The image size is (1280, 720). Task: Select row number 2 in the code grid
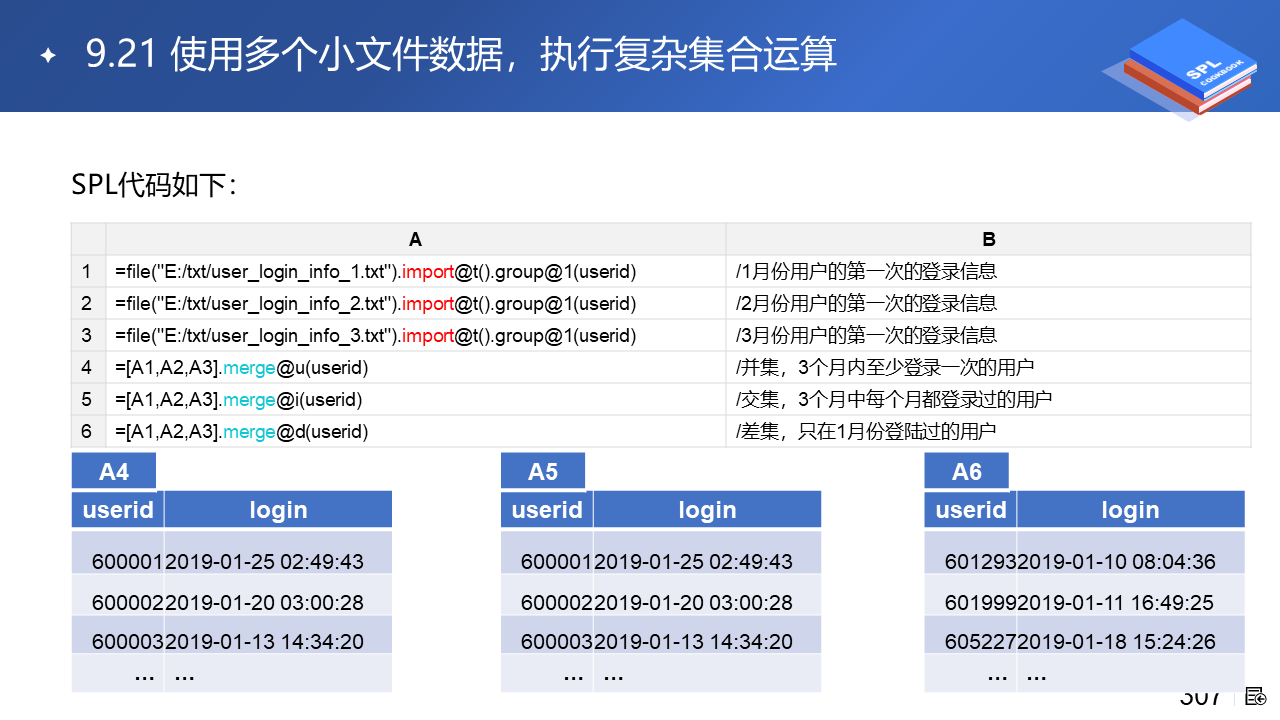(x=88, y=303)
